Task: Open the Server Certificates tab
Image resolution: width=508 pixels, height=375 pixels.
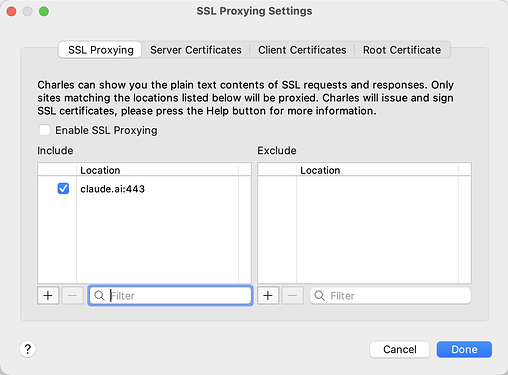Action: [x=196, y=50]
